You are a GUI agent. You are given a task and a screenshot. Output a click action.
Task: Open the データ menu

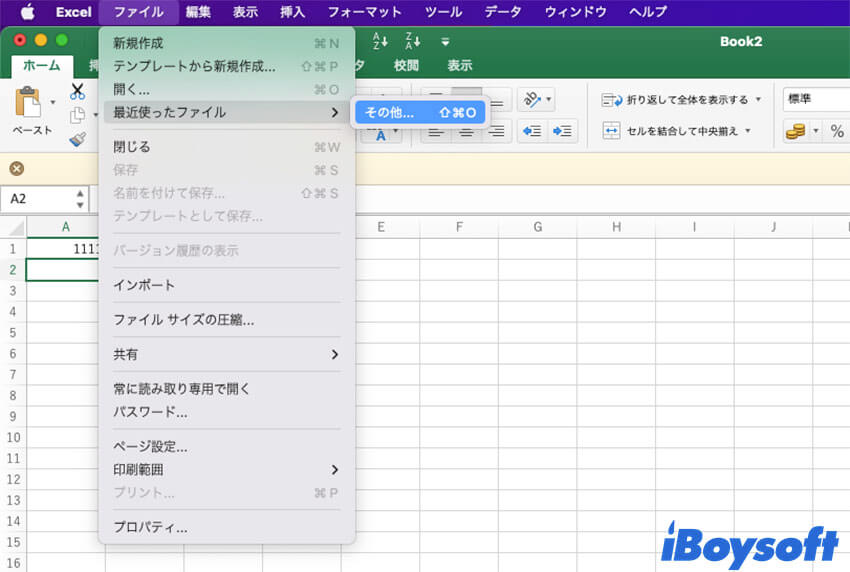click(x=503, y=12)
